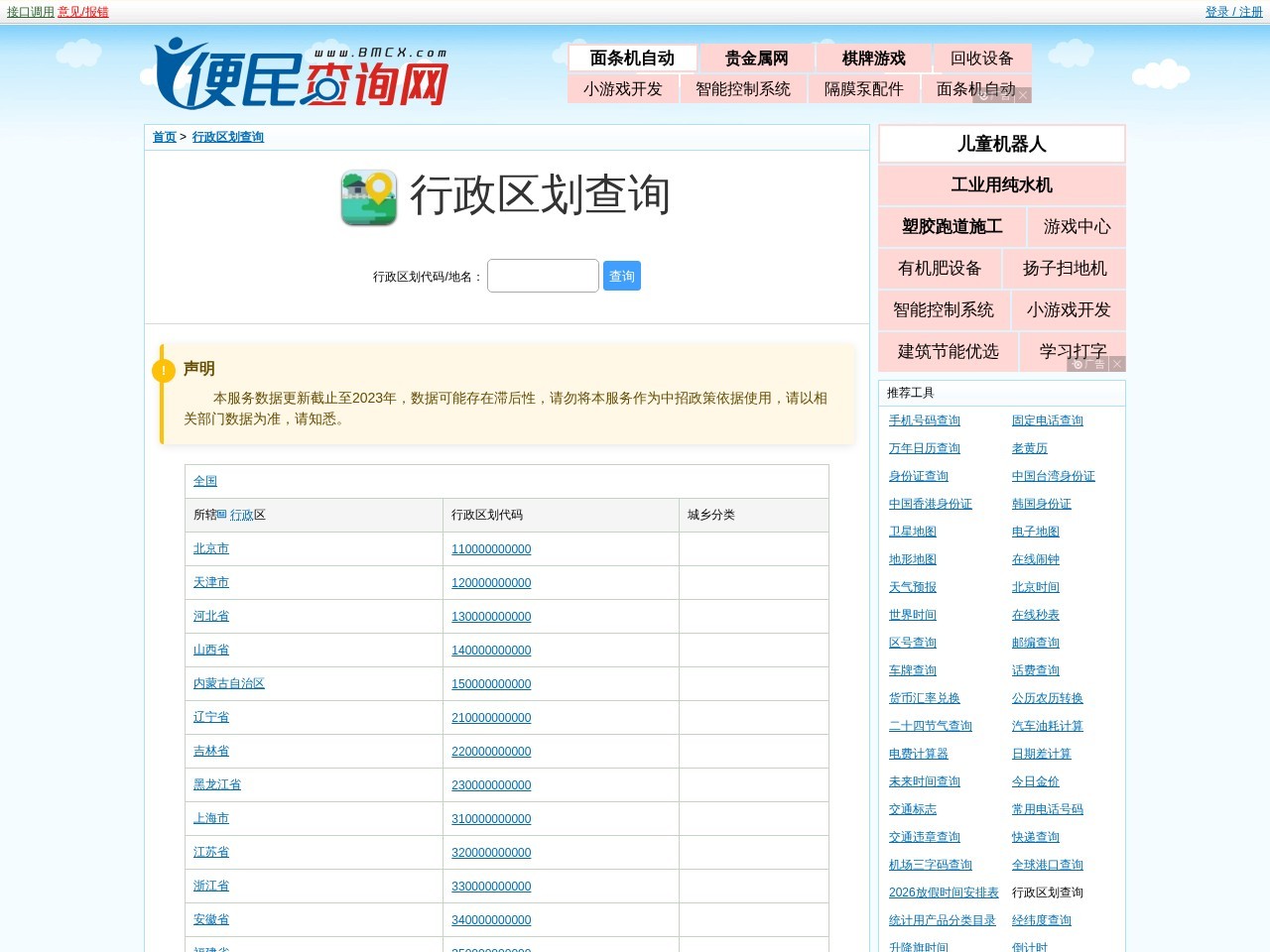Image resolution: width=1270 pixels, height=952 pixels.
Task: Click 行政 link in table header
Action: [x=242, y=515]
